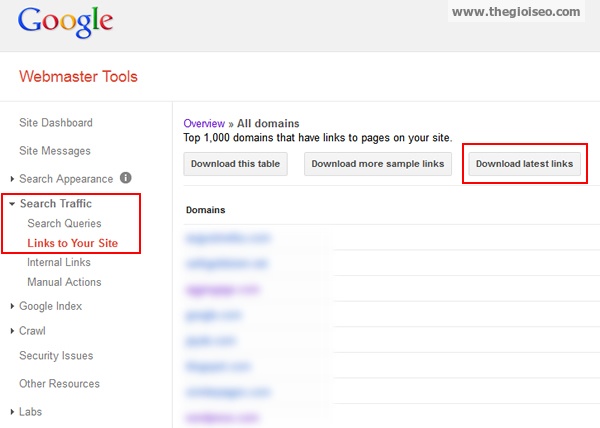
Task: Click the Search Traffic label
Action: 56,203
